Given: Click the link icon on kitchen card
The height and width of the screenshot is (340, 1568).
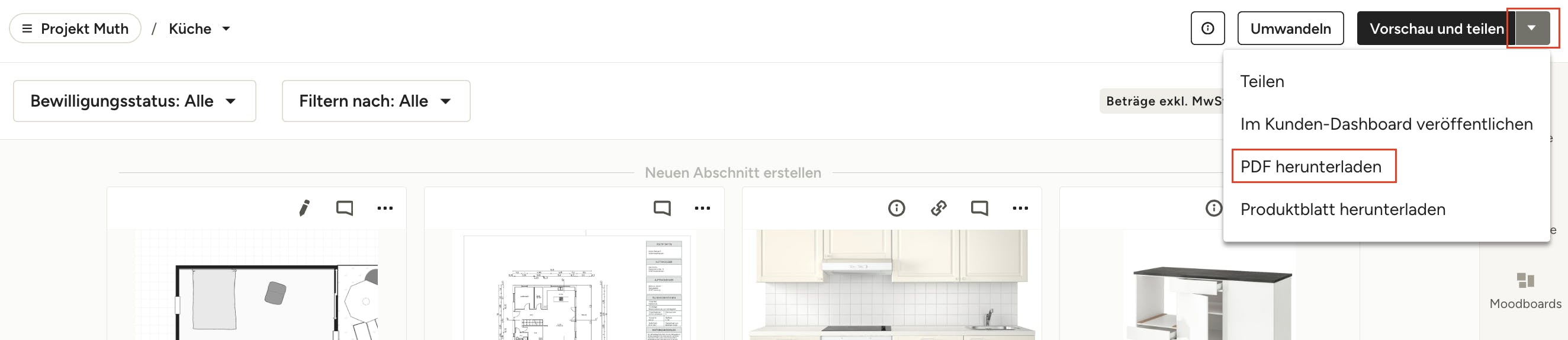Looking at the screenshot, I should click(x=938, y=209).
